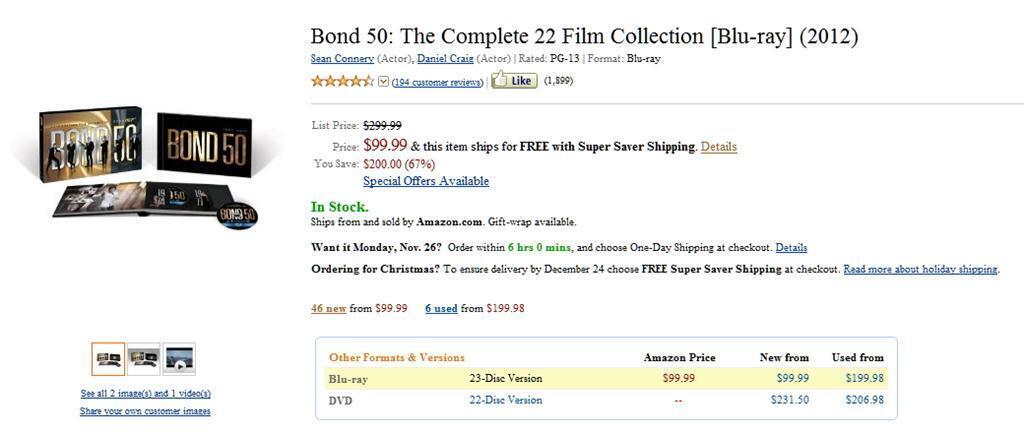Play the product video thumbnail
The width and height of the screenshot is (1024, 434).
pyautogui.click(x=180, y=358)
